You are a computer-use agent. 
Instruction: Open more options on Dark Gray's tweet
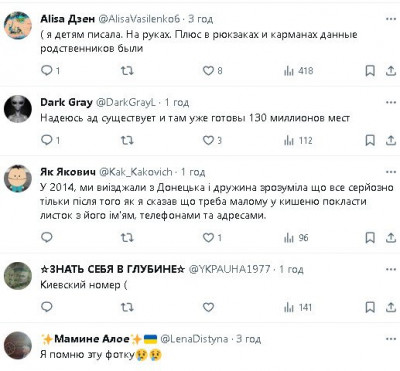click(391, 102)
